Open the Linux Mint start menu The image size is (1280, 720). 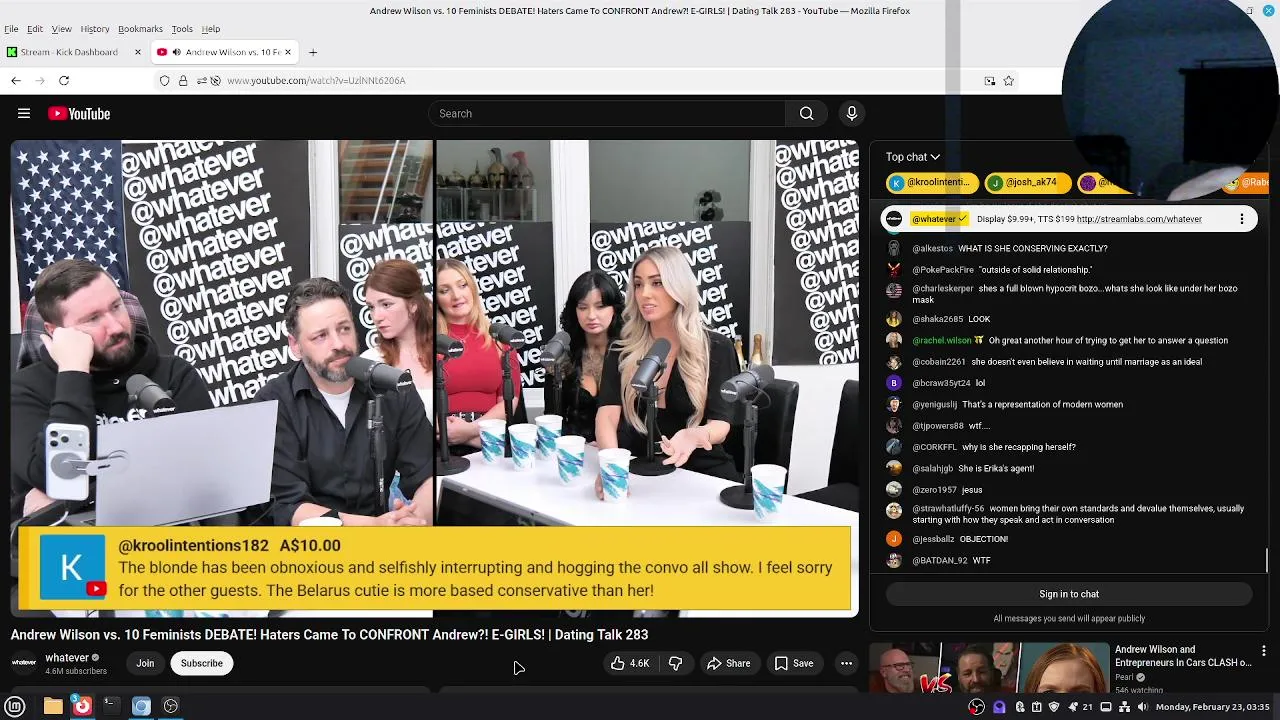15,706
